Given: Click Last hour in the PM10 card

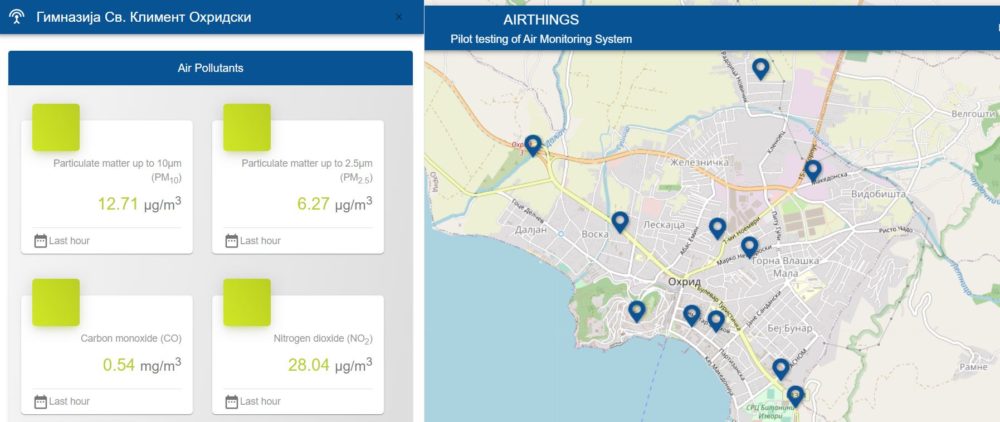Looking at the screenshot, I should click(x=69, y=241).
